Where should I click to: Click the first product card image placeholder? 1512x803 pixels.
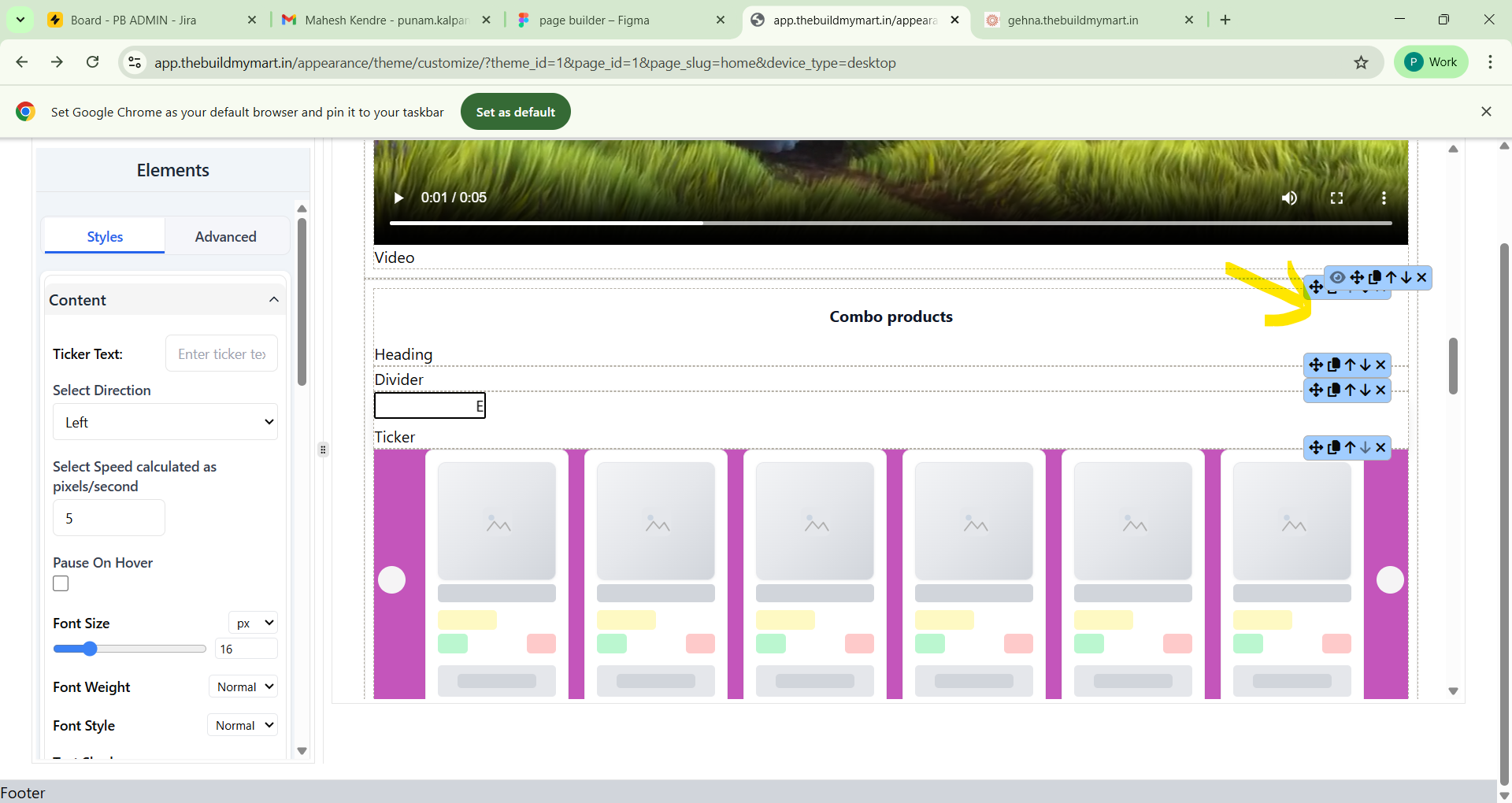pos(497,521)
